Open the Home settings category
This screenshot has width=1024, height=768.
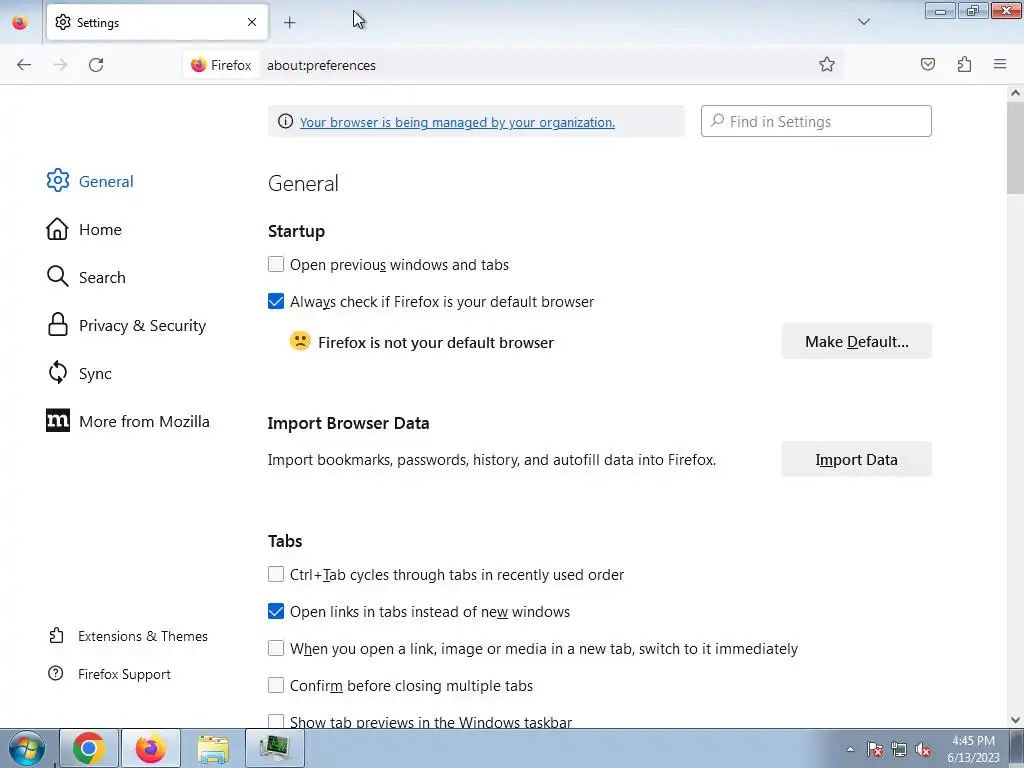tap(84, 229)
